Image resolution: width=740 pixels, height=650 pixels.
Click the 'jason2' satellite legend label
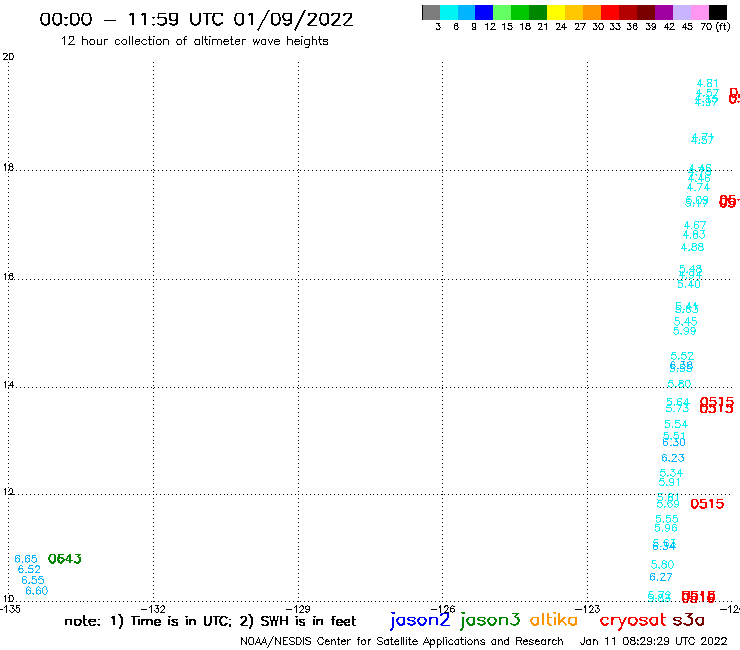tap(420, 620)
